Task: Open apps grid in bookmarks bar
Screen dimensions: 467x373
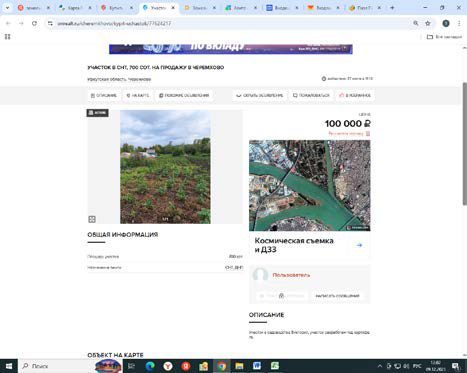Action: [7, 37]
